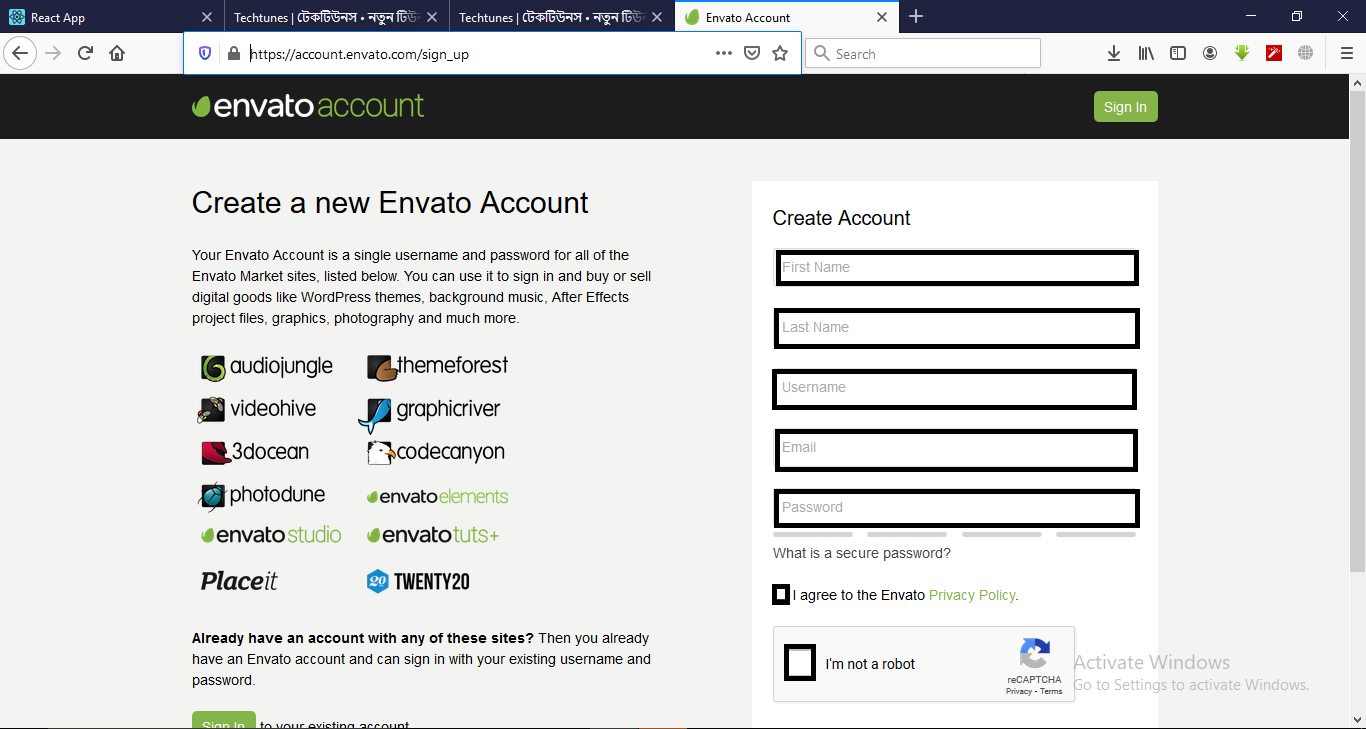Tick the Privacy Policy agreement checkbox
Viewport: 1366px width, 729px height.
(781, 595)
